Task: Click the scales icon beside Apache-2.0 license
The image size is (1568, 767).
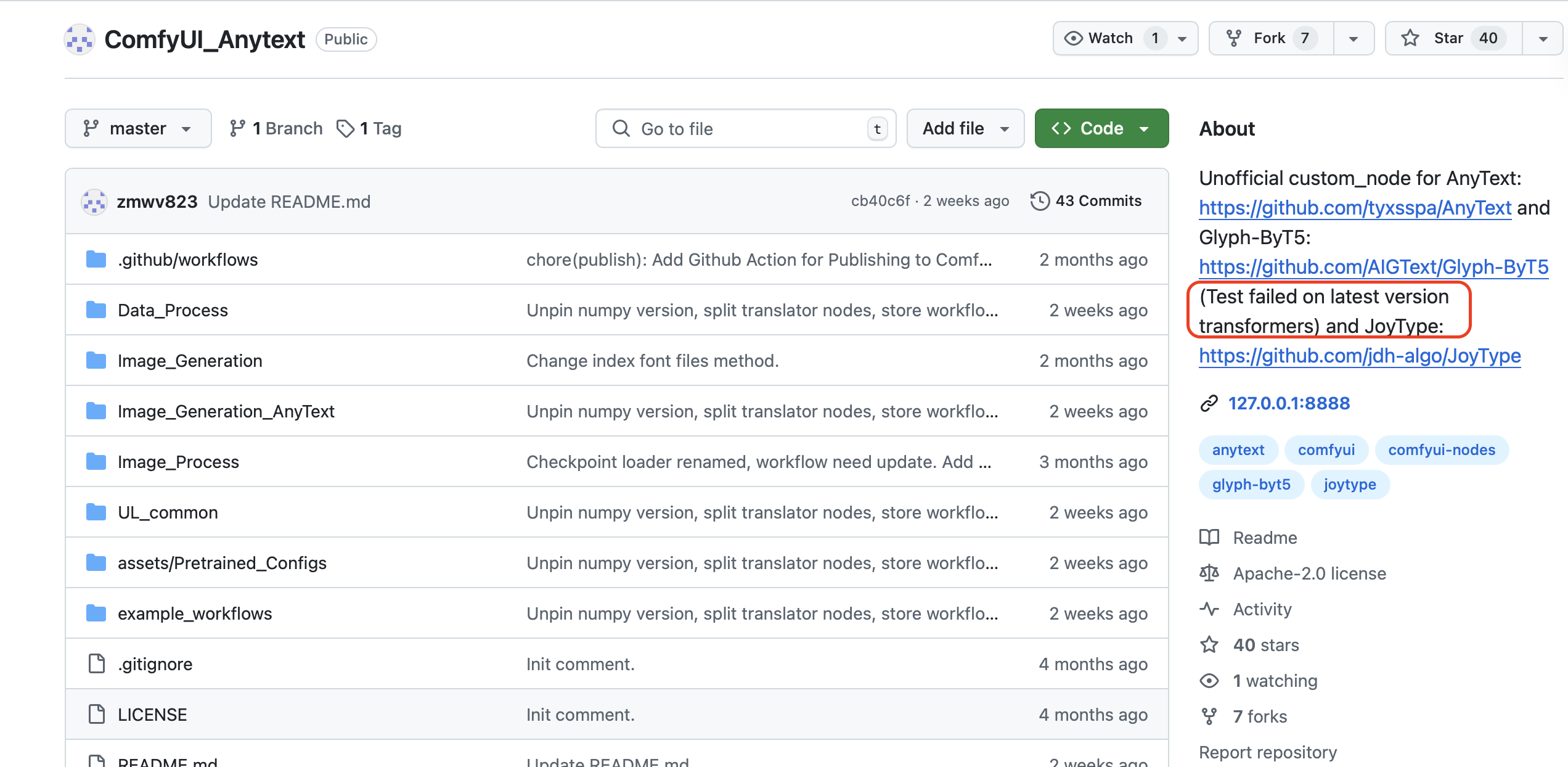Action: 1209,573
